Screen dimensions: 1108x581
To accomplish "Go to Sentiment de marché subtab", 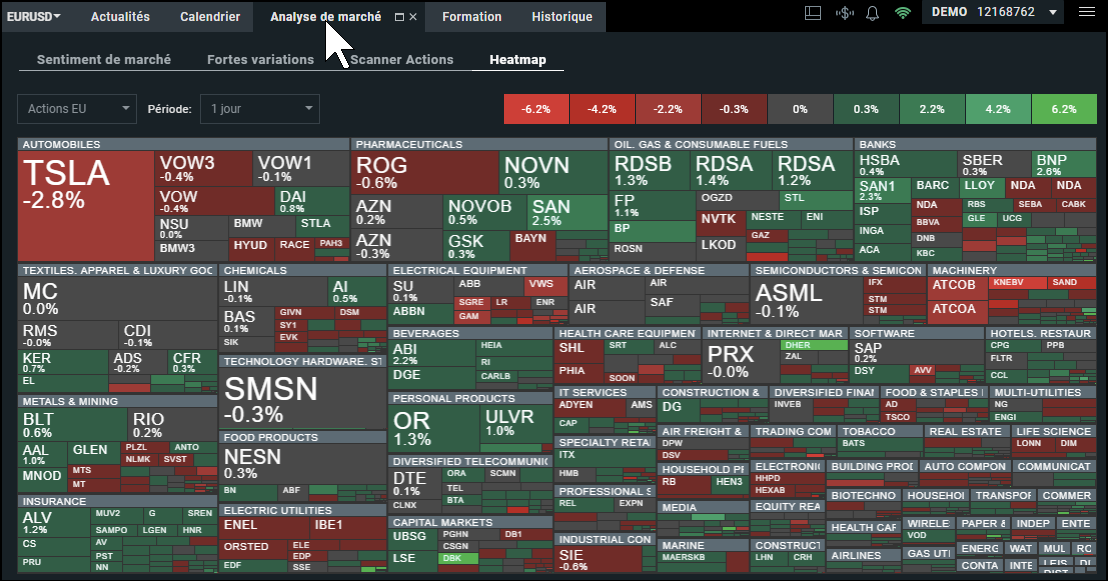I will (x=104, y=60).
